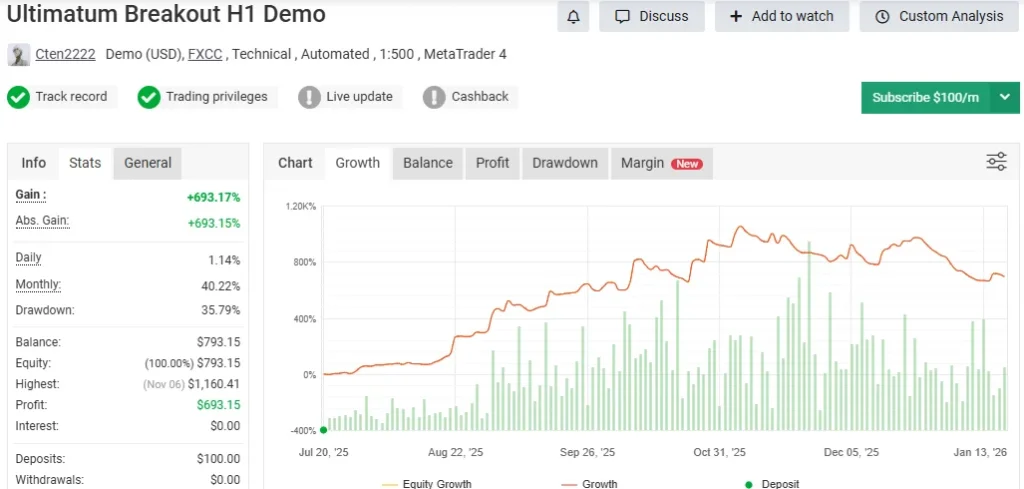Click the $100.00 deposits value
Viewport: 1024px width, 489px height.
tap(218, 459)
